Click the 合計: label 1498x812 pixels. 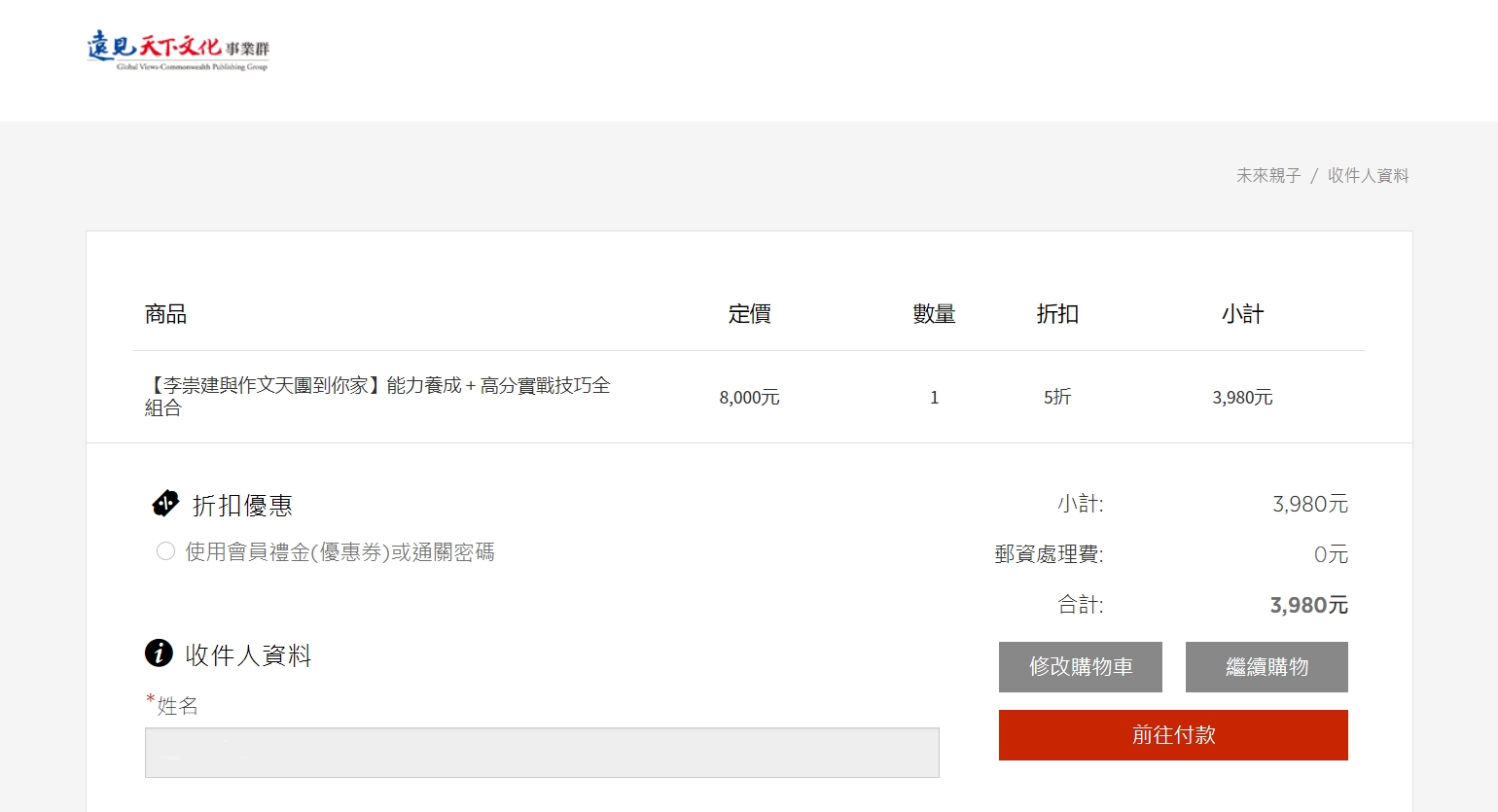point(1080,605)
